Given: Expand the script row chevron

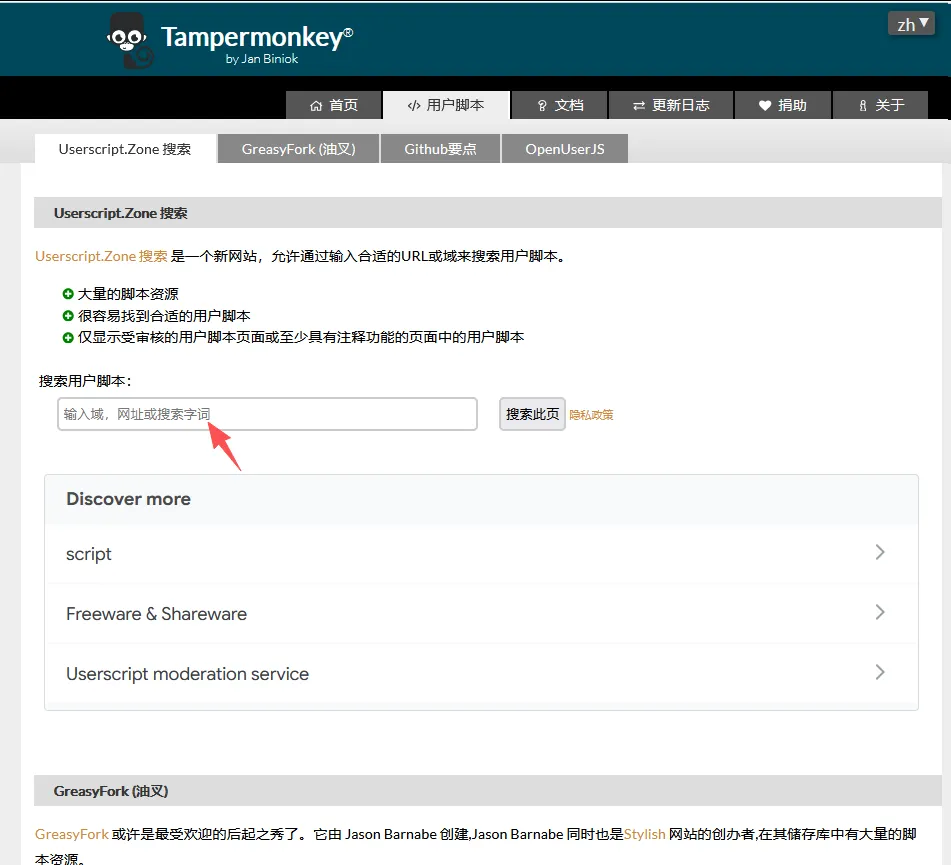Looking at the screenshot, I should pos(880,553).
